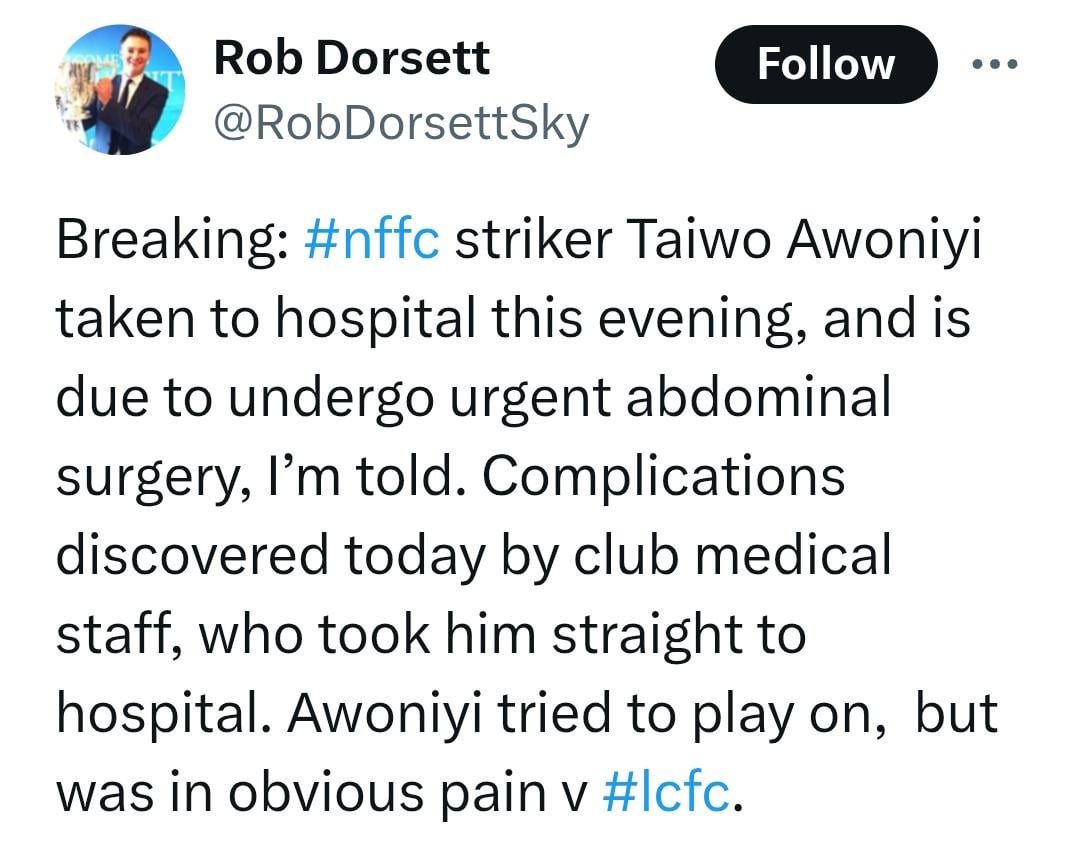Open the @RobDorsettSky handle link
This screenshot has width=1080, height=867.
point(402,124)
